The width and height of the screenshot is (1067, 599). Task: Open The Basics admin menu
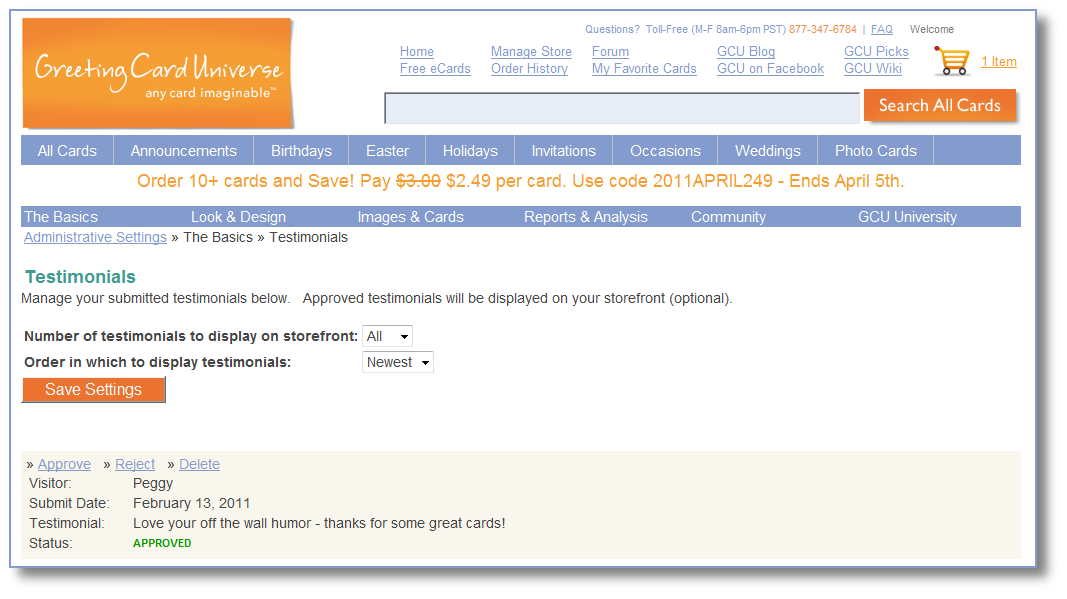point(61,216)
